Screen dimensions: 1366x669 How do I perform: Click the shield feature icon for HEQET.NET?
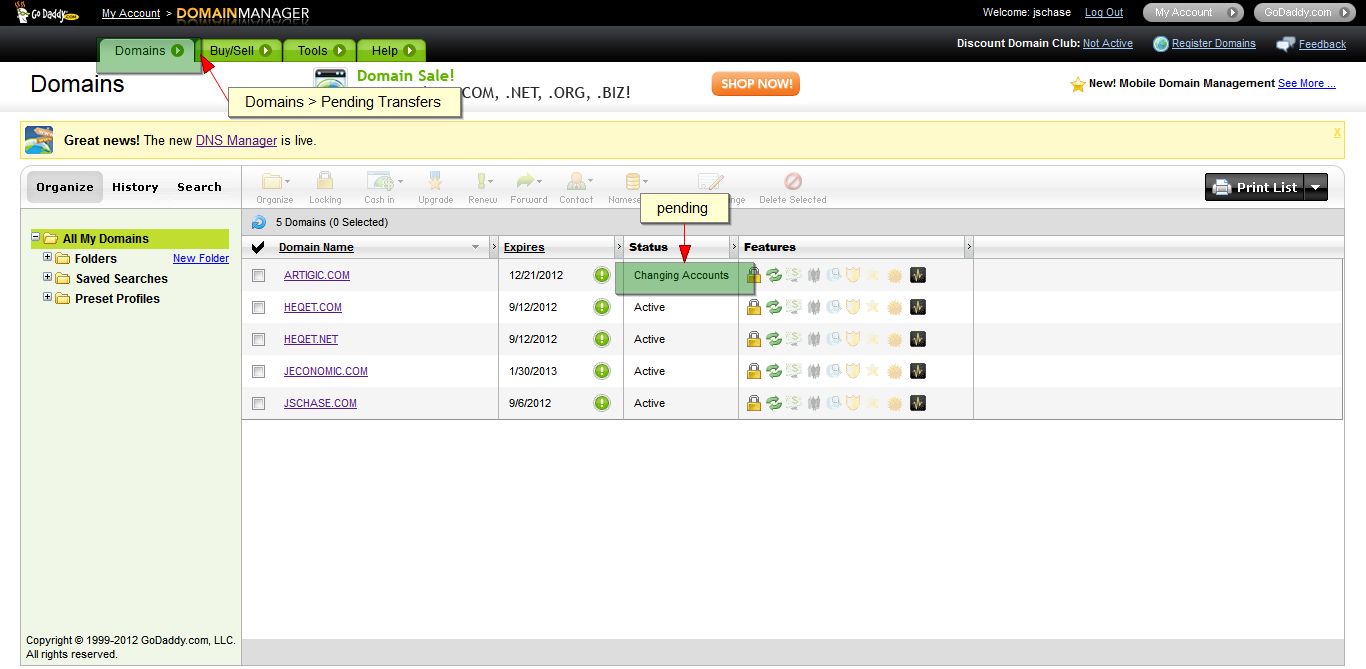pos(853,339)
